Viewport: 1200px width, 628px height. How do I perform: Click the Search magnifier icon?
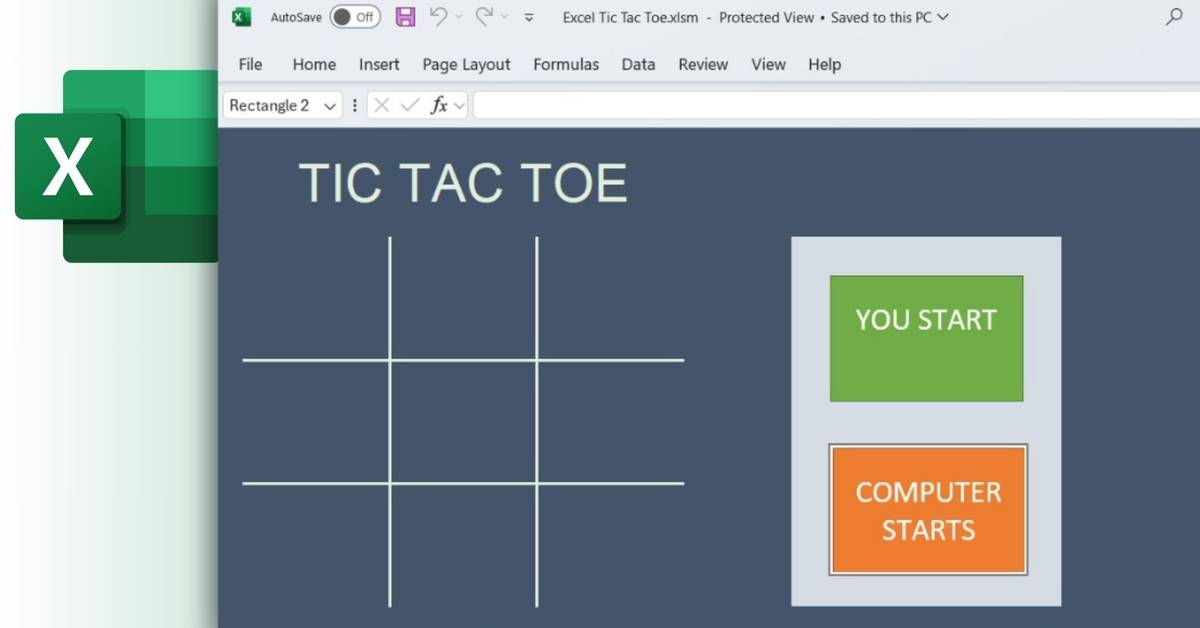[x=1174, y=17]
